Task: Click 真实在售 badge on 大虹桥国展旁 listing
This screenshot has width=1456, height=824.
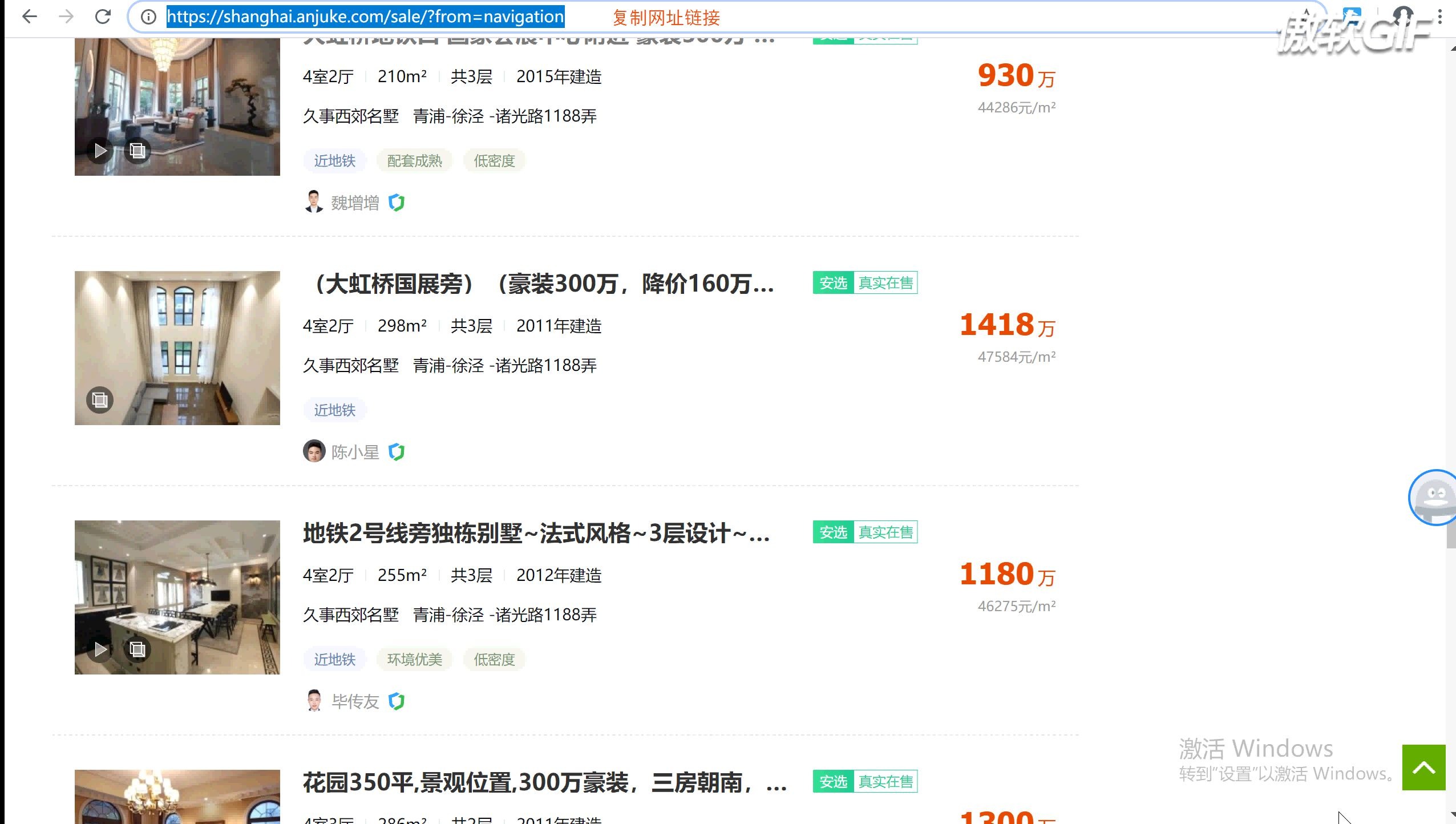Action: [x=886, y=282]
